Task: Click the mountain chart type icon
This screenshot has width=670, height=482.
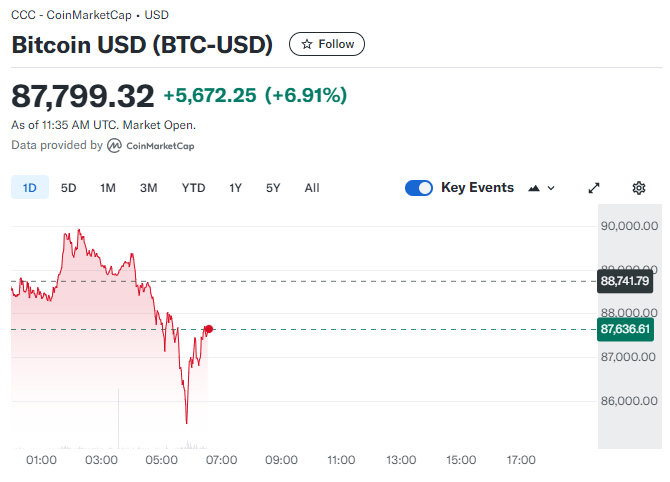Action: pyautogui.click(x=533, y=188)
